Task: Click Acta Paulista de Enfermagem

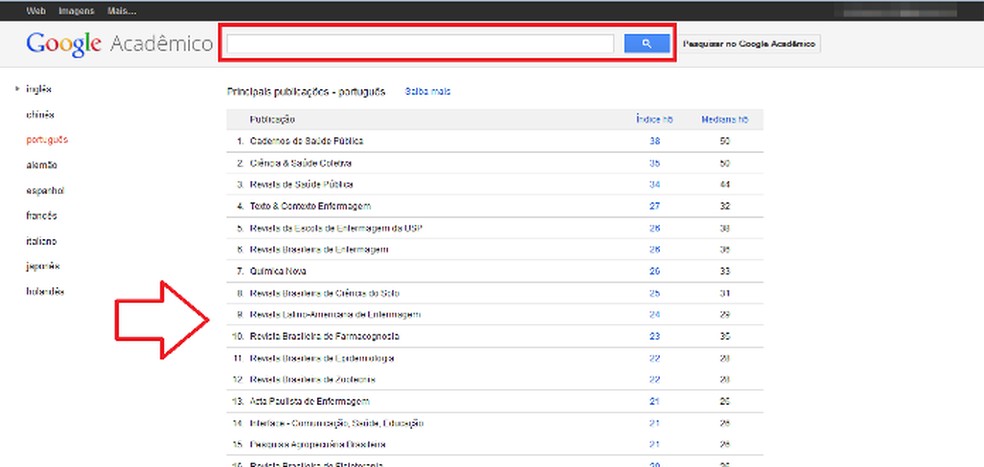Action: pyautogui.click(x=309, y=401)
